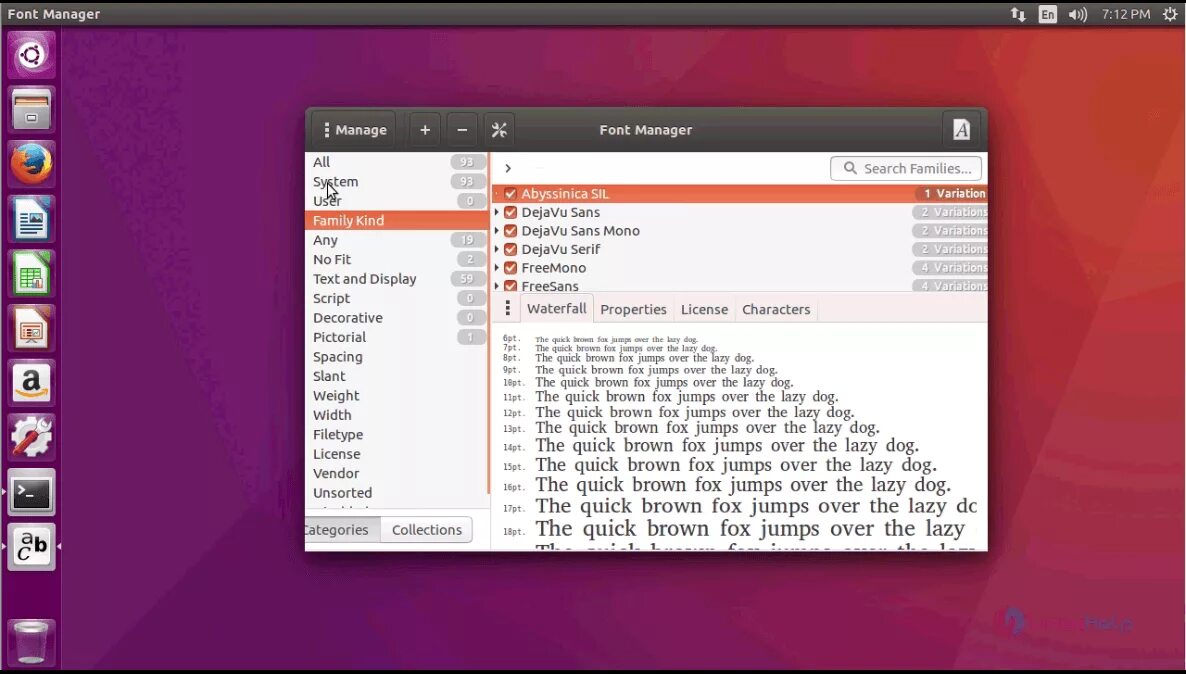Open Terminal from the launcher

pos(31,493)
